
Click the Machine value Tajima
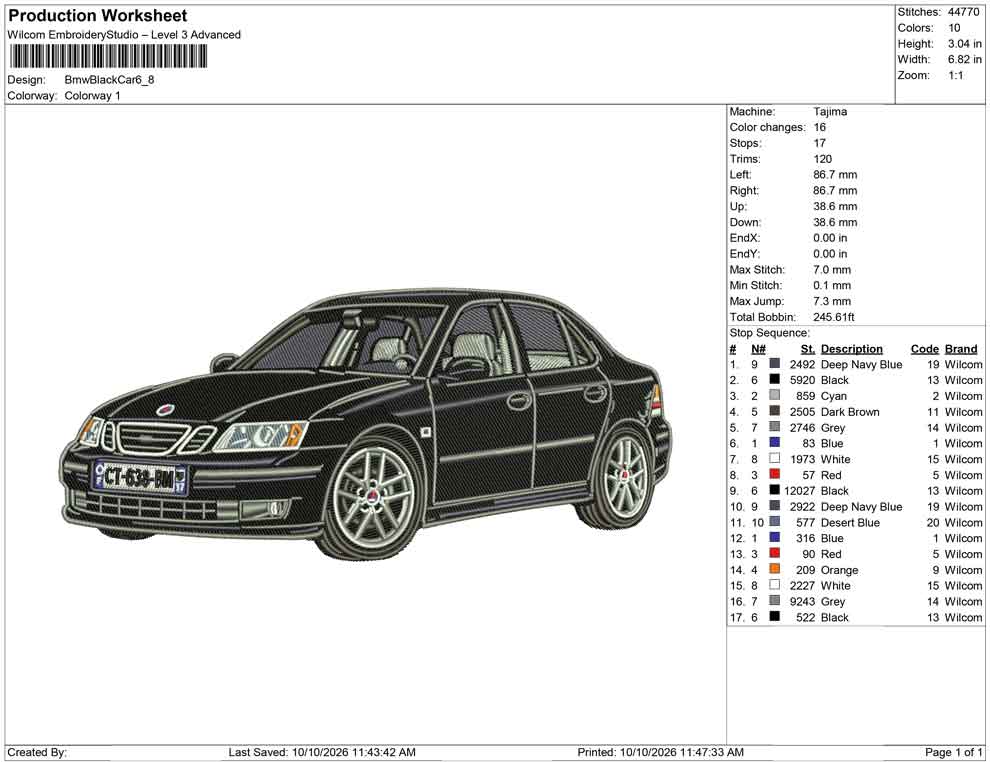pos(830,112)
